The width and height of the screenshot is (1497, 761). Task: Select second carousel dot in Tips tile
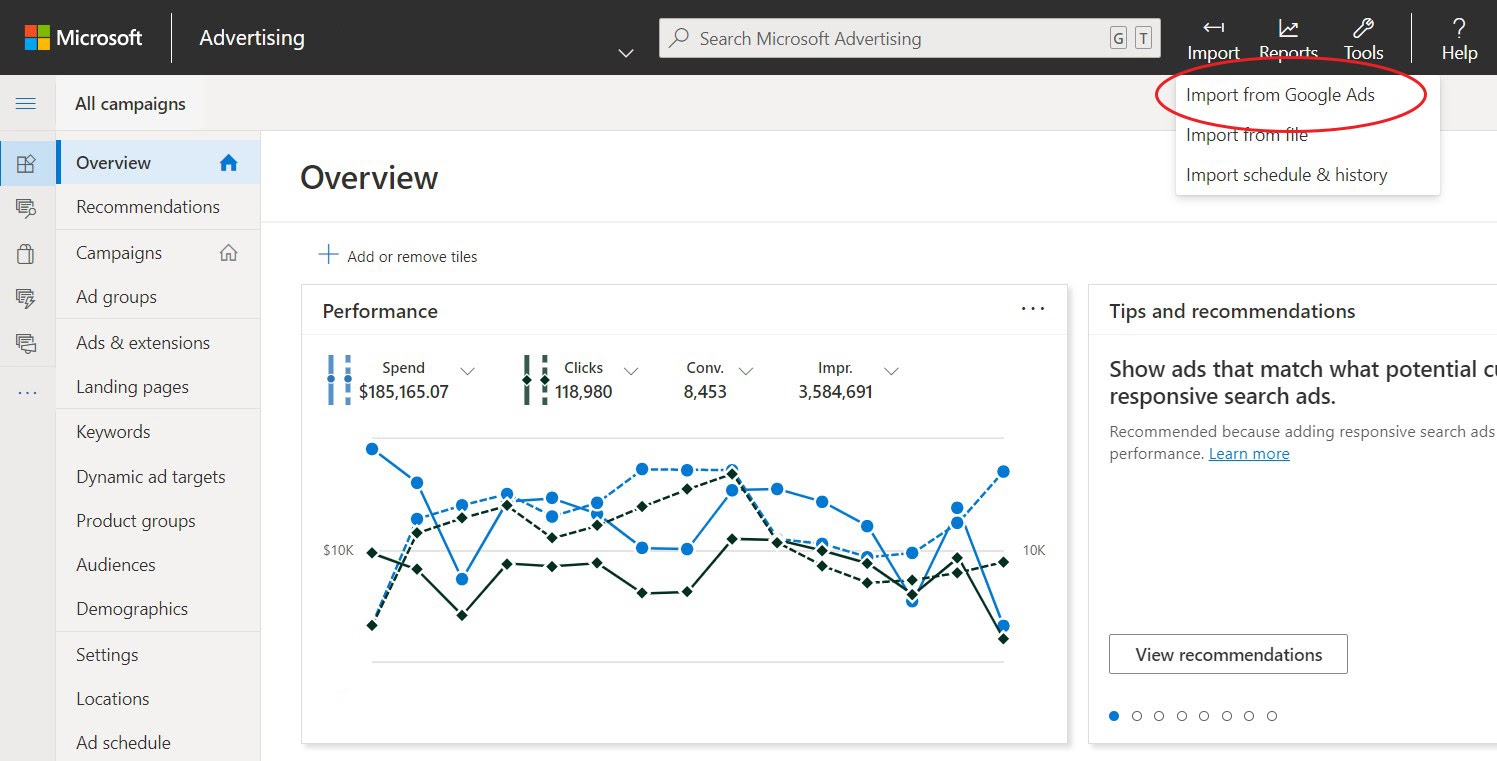[x=1137, y=716]
